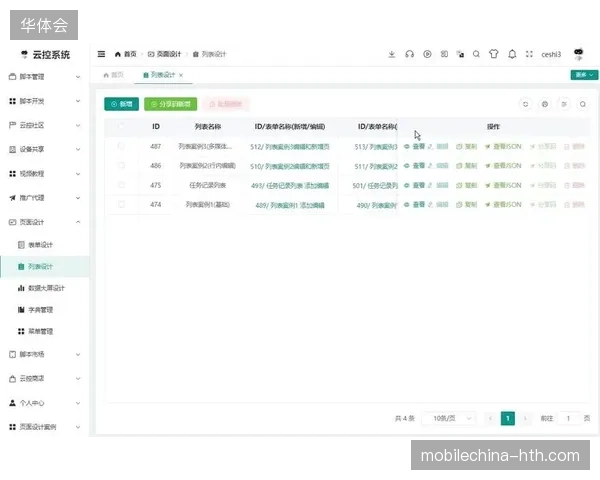Expand the 页面设计案例 sidebar menu
Viewport: 600px width, 480px height.
pyautogui.click(x=45, y=427)
